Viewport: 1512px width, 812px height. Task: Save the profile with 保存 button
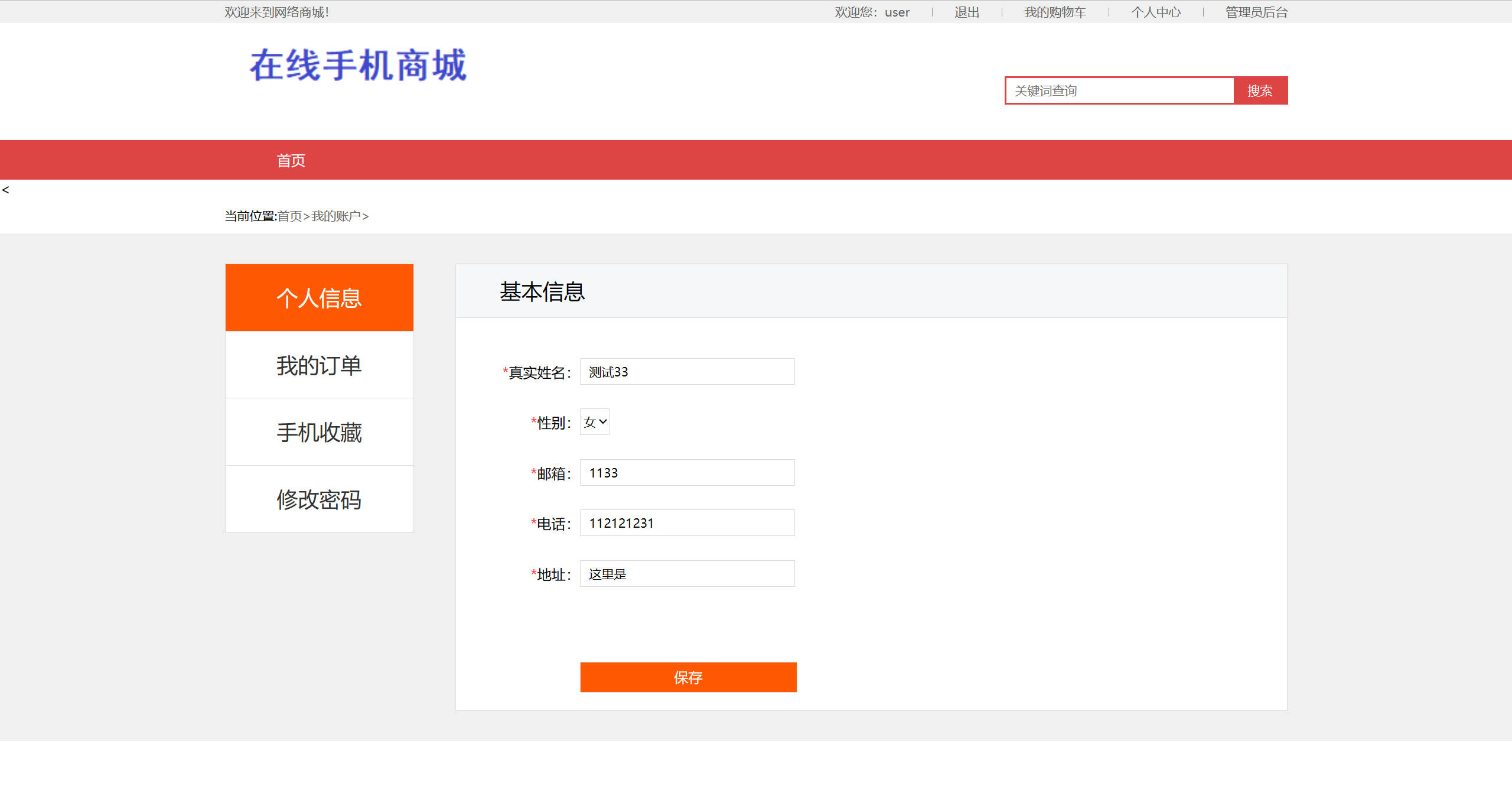(687, 677)
